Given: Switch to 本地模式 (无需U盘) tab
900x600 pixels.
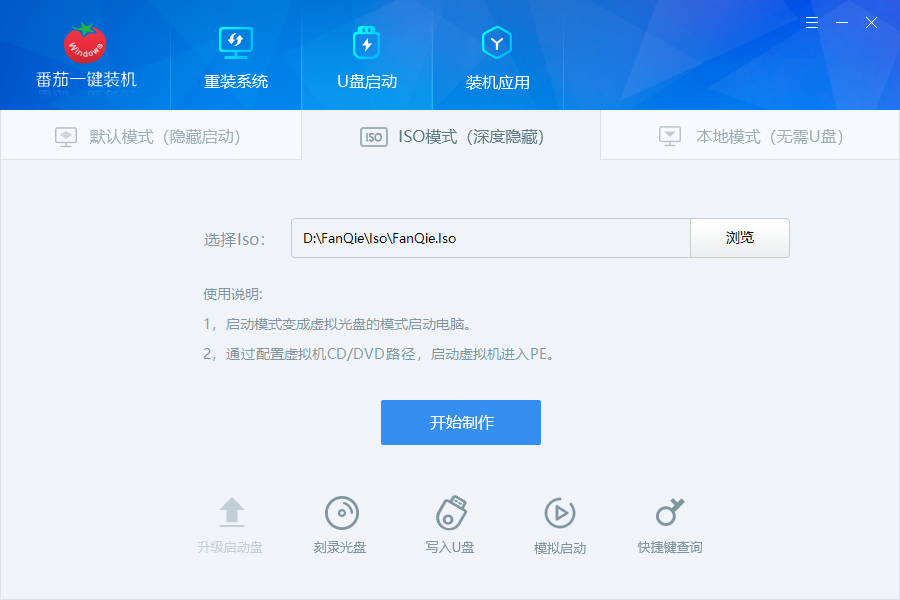Looking at the screenshot, I should click(x=750, y=137).
